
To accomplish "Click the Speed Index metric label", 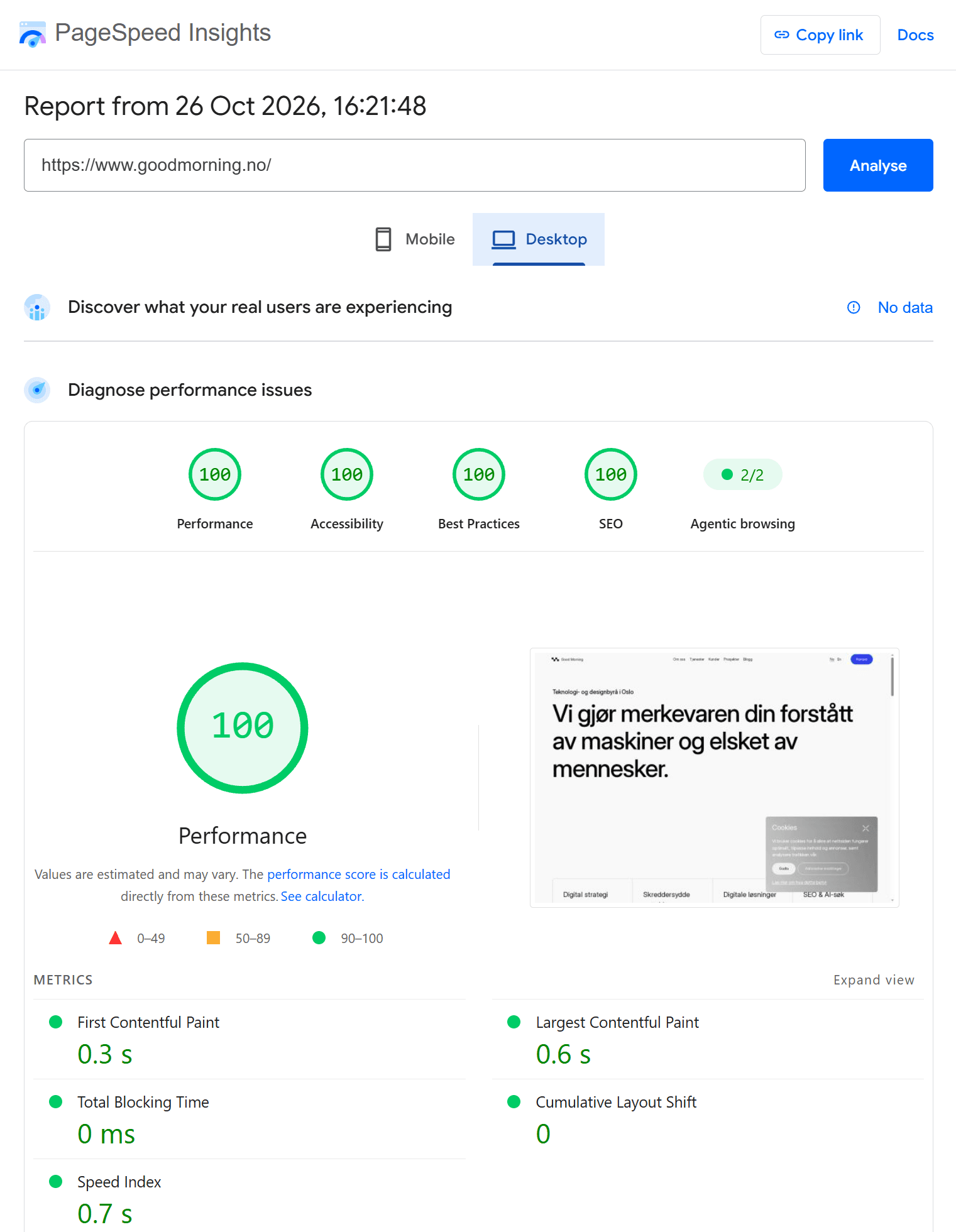I will 119,1182.
